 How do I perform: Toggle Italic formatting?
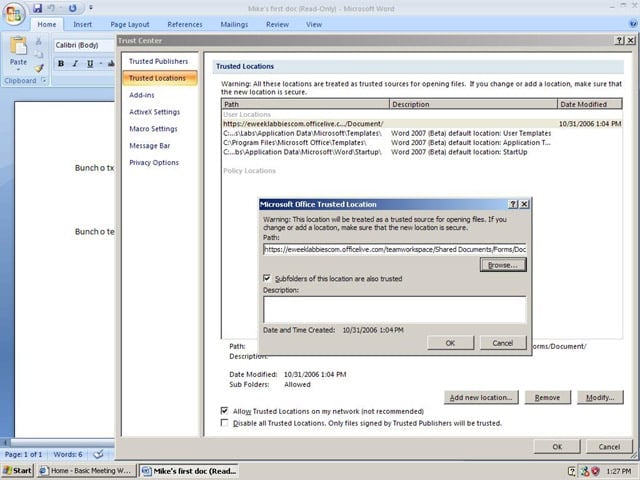75,63
